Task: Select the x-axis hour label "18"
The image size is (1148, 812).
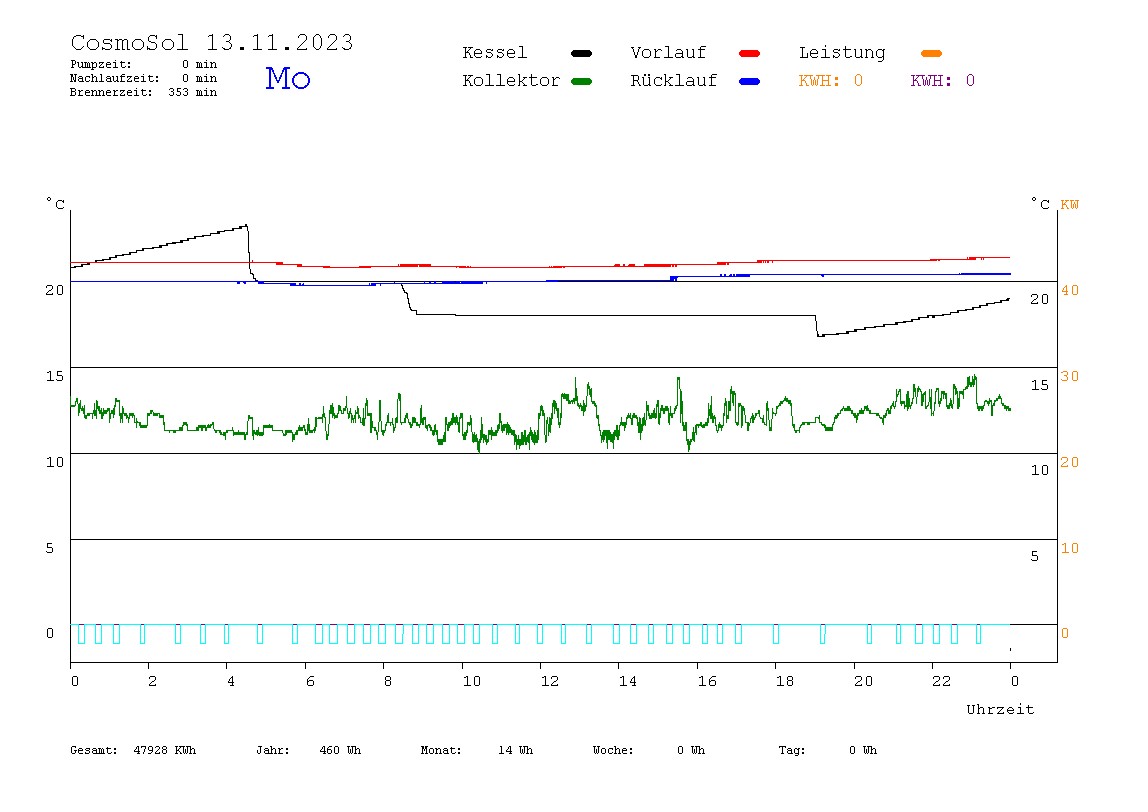Action: tap(785, 681)
